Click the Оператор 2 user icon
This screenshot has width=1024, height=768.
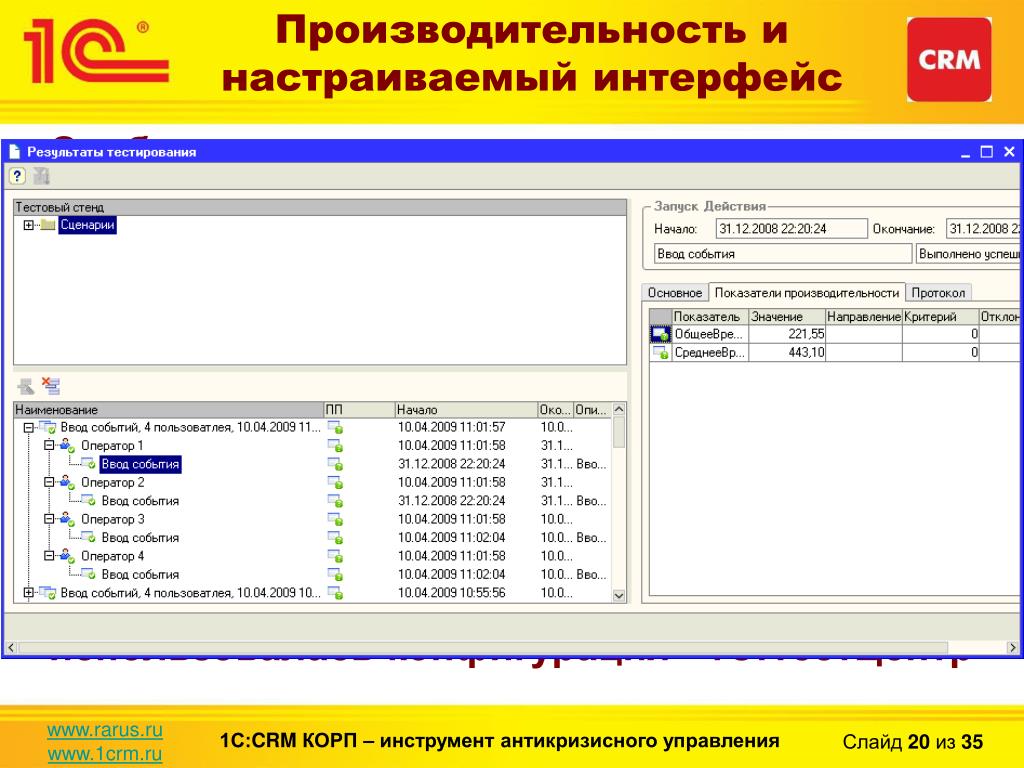(x=67, y=483)
